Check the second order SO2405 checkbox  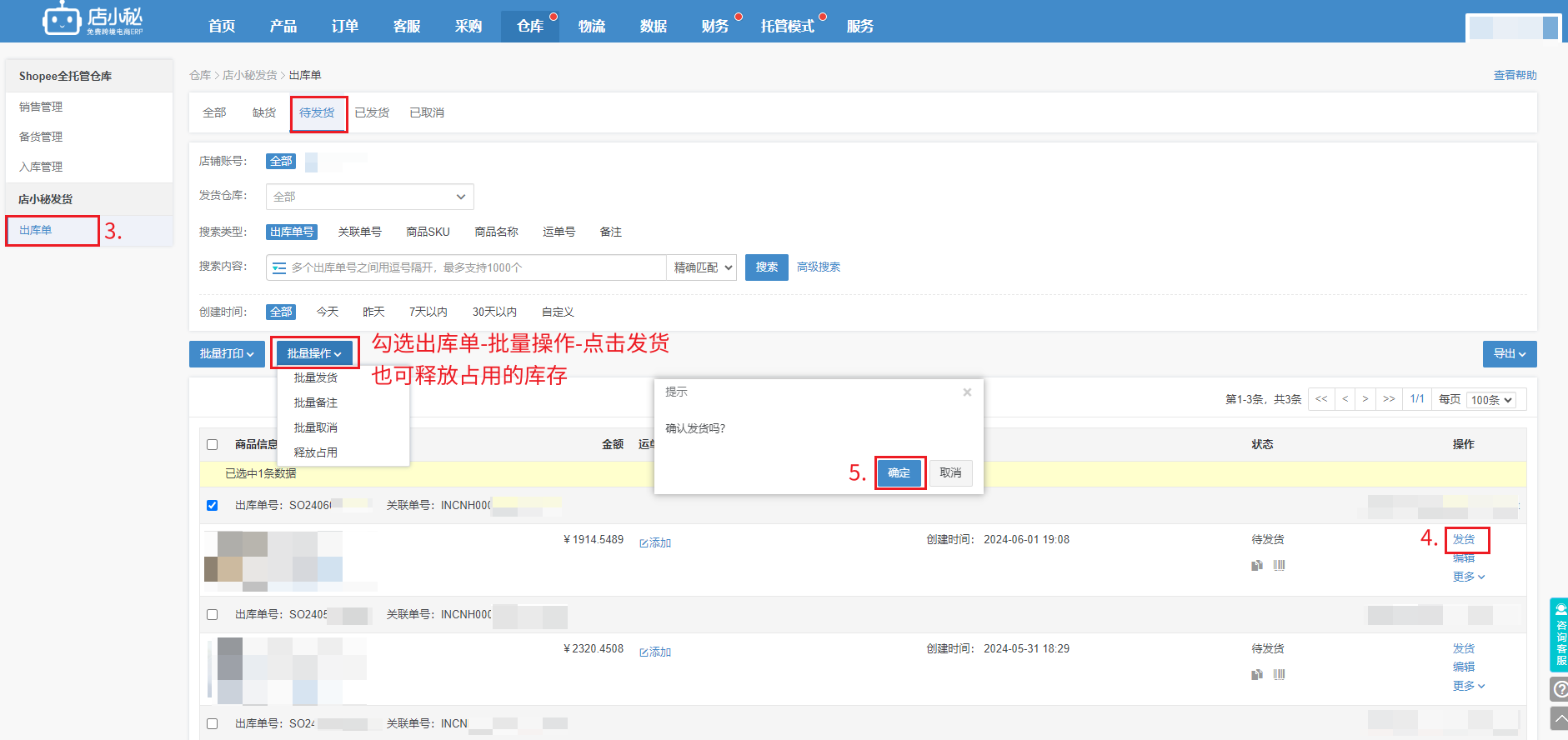tap(213, 615)
